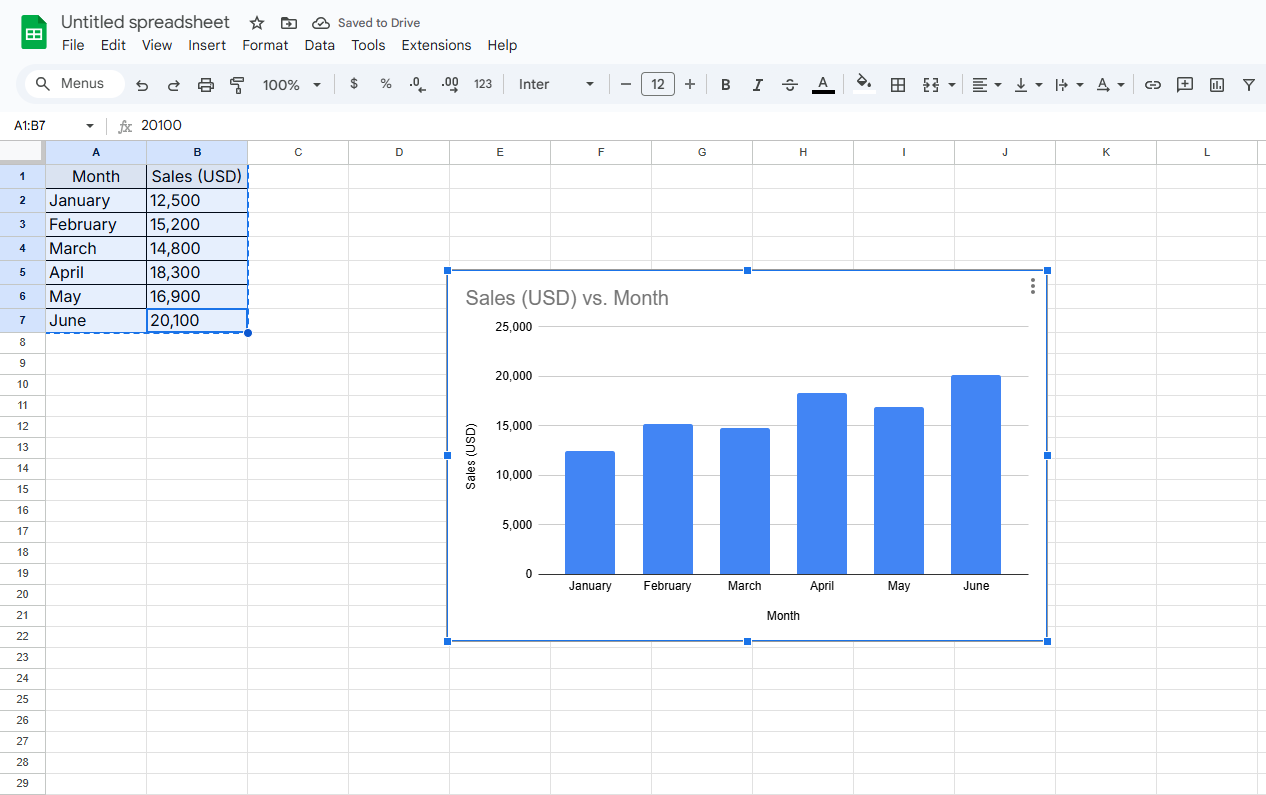Merge cells using the toolbar icon
Image resolution: width=1266 pixels, height=795 pixels.
click(931, 84)
